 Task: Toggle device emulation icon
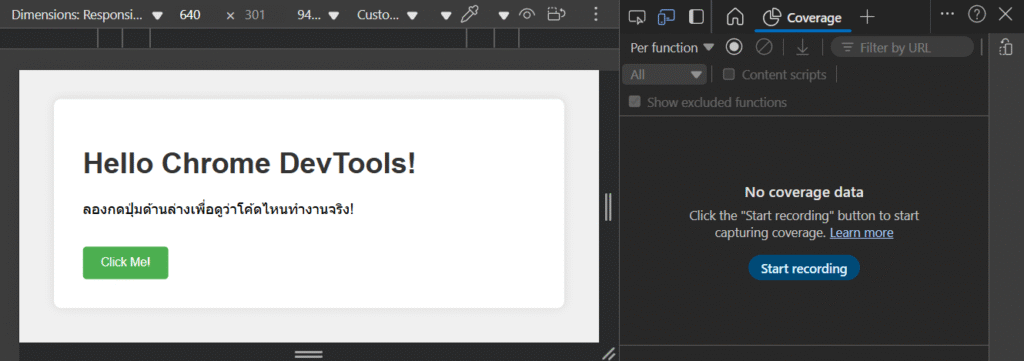coord(666,17)
